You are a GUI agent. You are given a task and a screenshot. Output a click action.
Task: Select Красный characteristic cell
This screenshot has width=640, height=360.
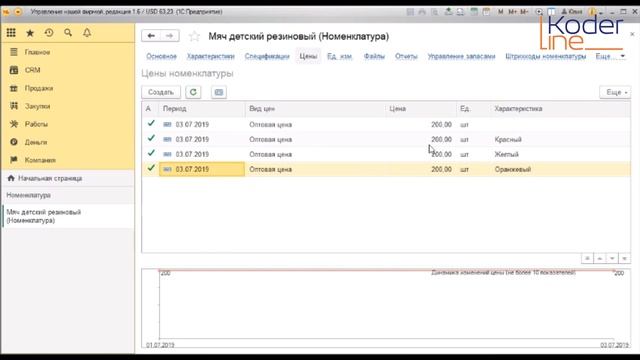click(x=508, y=140)
